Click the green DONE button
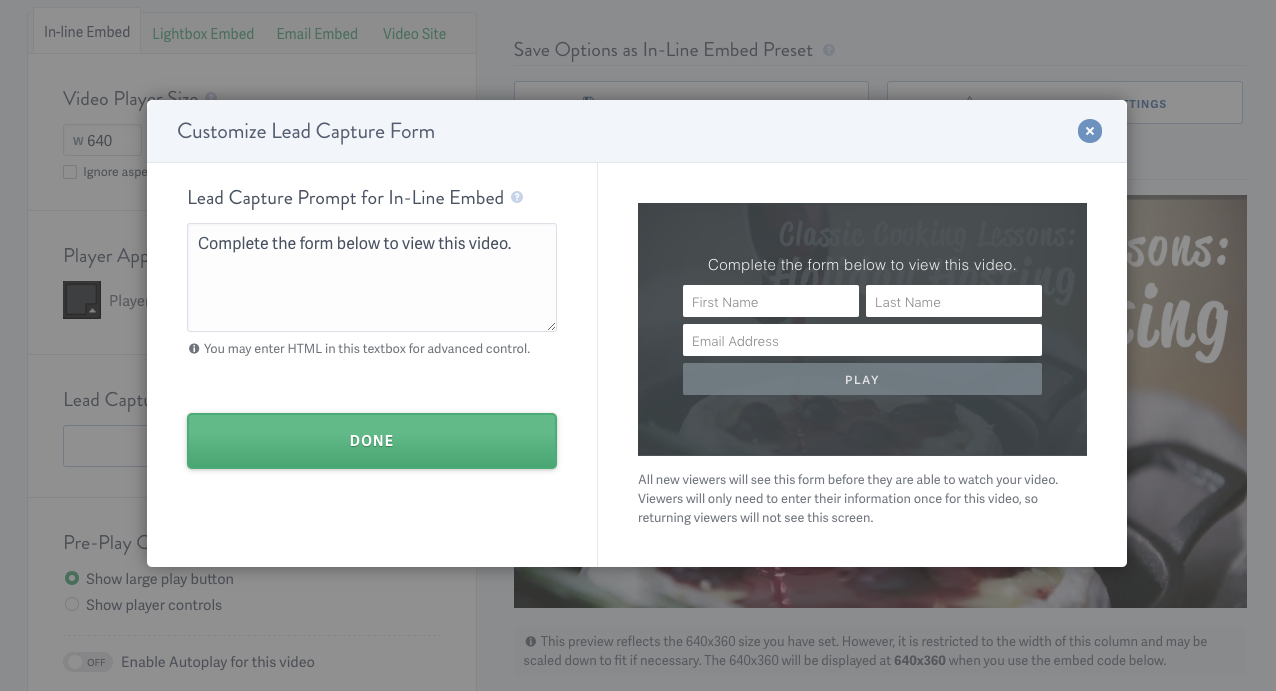Viewport: 1276px width, 691px height. coord(371,440)
